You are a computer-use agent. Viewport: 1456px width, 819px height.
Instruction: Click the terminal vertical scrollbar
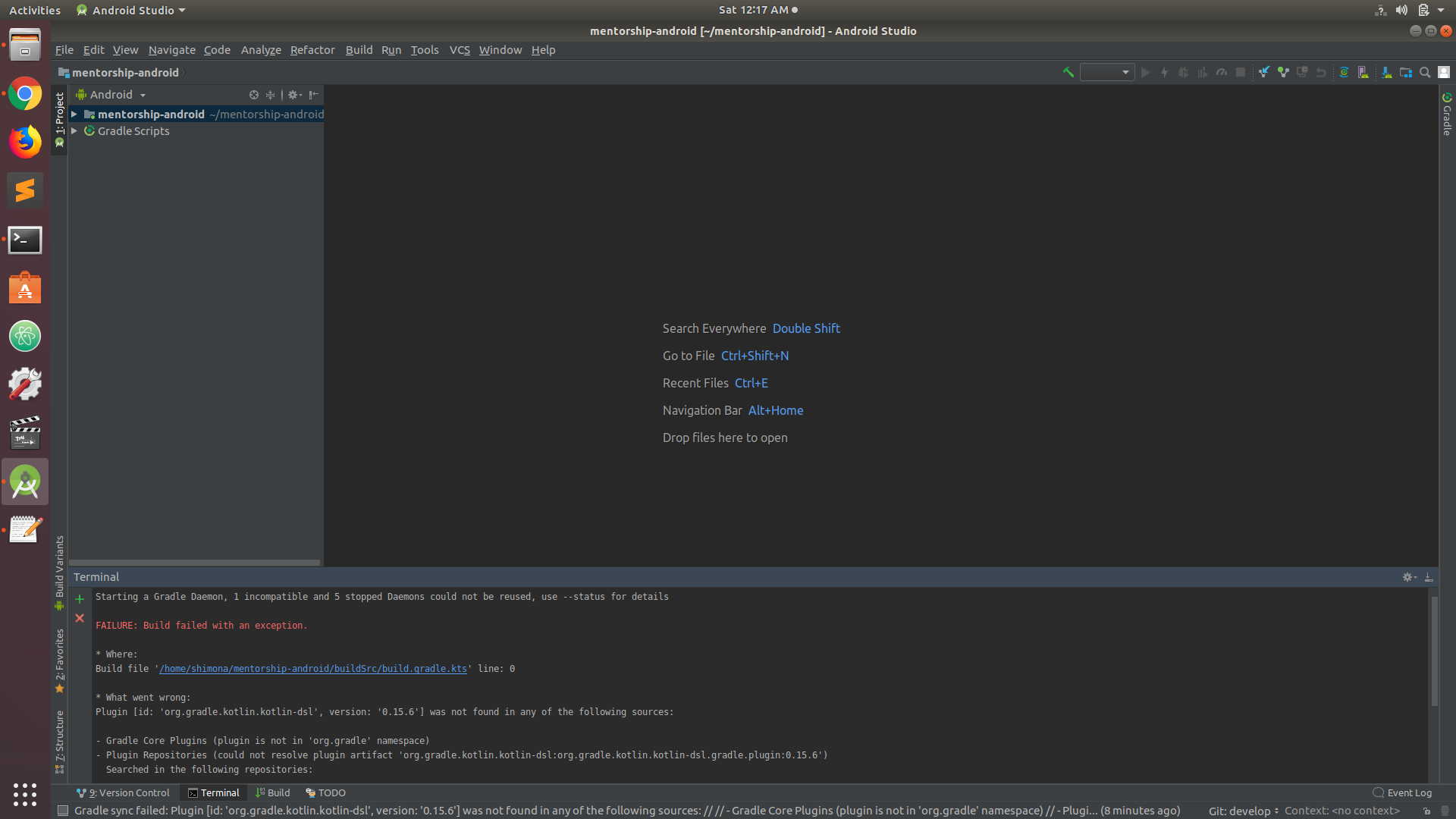click(1434, 651)
